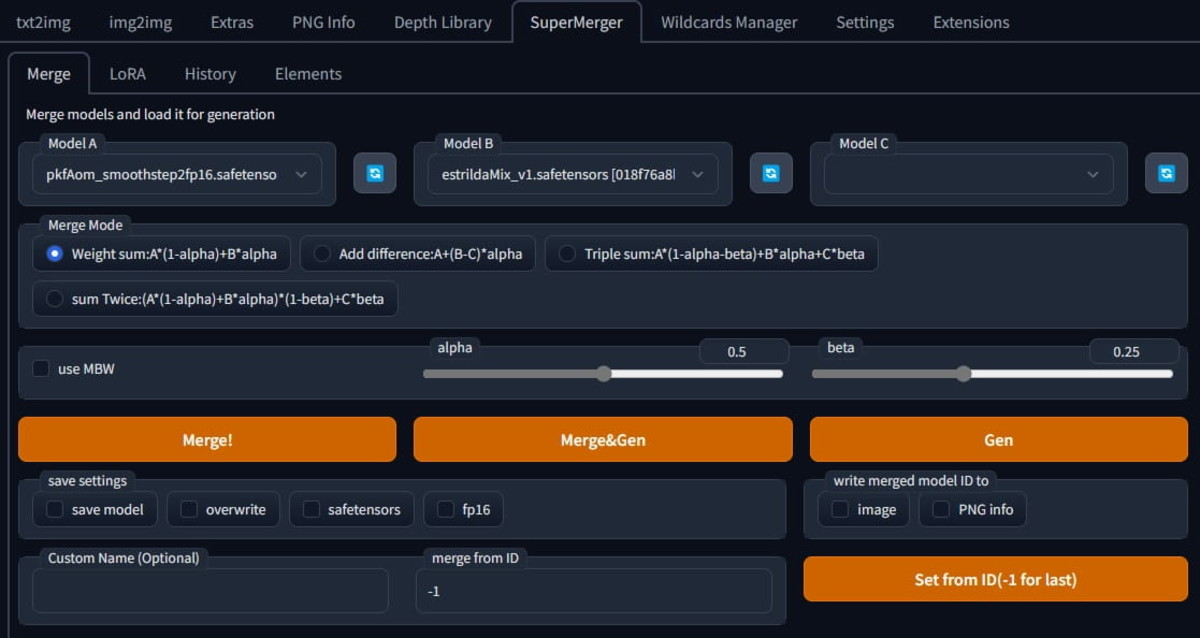Select the SuperMerger tab

coord(577,22)
